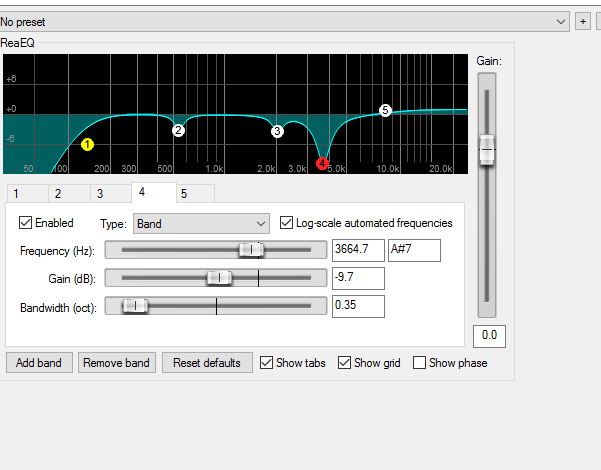Viewport: 601px width, 470px height.
Task: Click the gain value field -9.7
Action: (358, 278)
